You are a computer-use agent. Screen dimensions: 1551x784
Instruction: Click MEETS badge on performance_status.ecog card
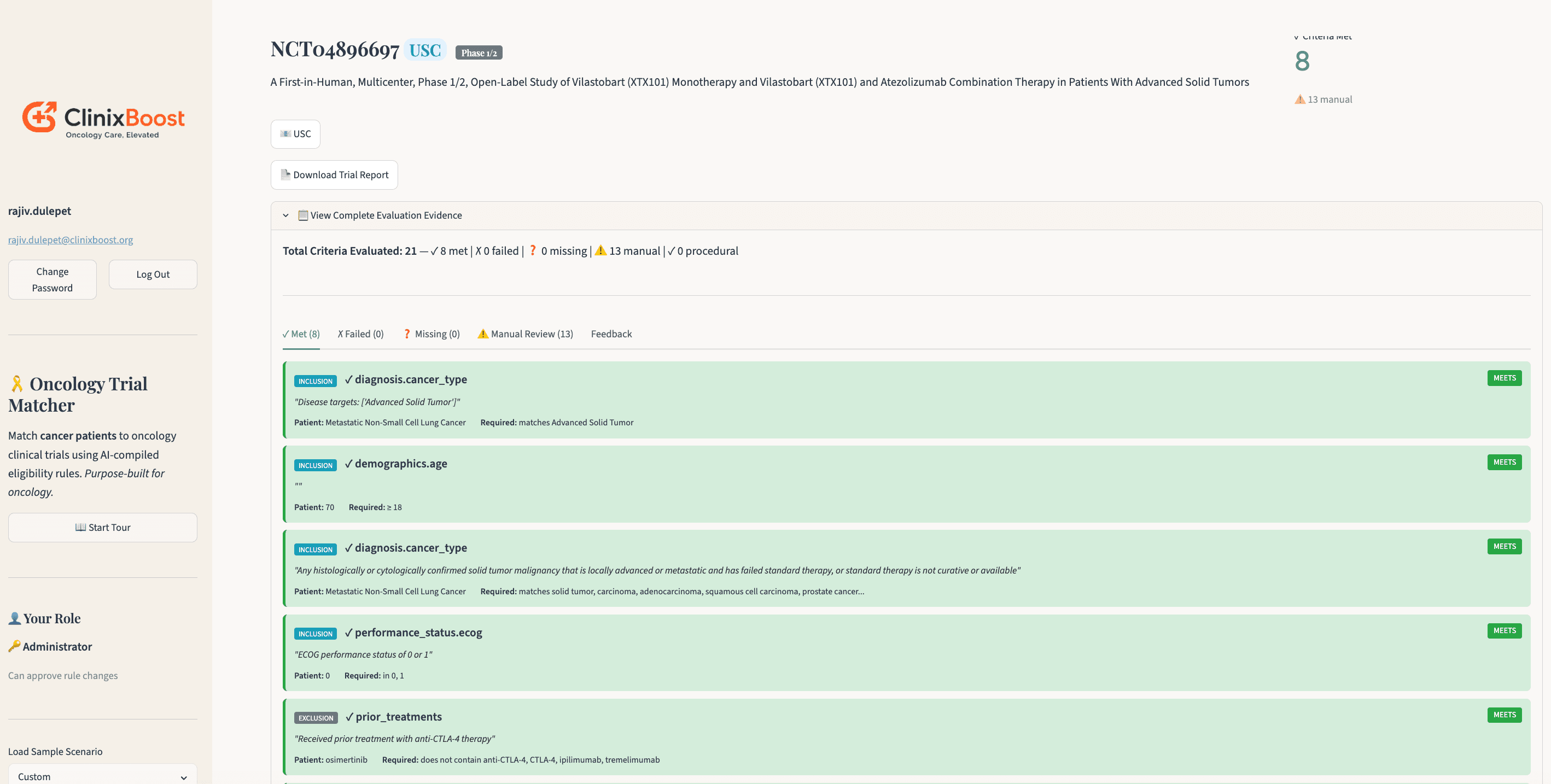click(x=1504, y=630)
